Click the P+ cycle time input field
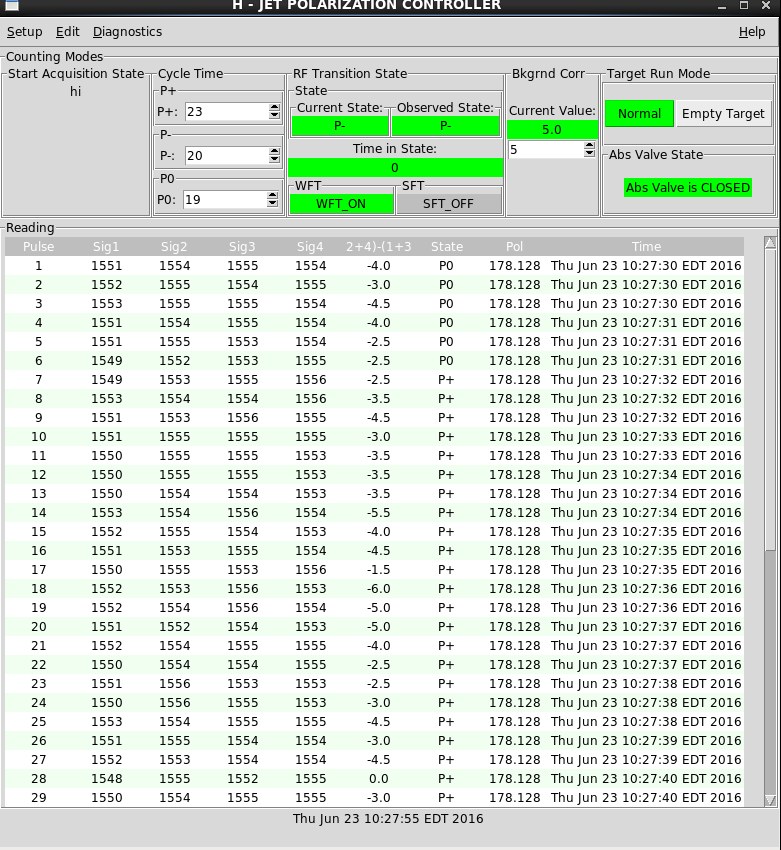Viewport: 781px width, 850px height. 227,111
